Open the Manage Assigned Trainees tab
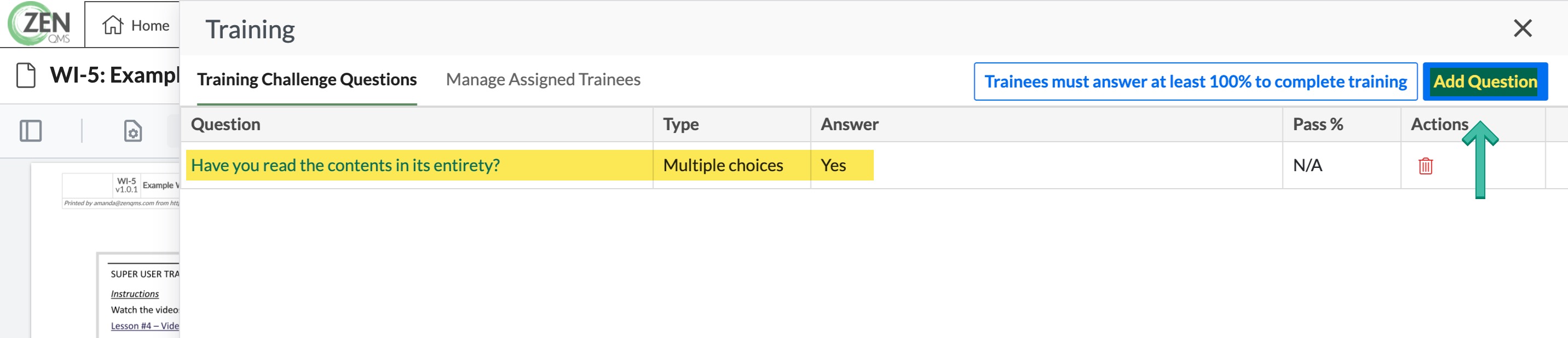Screen dimensions: 1568x338 pos(543,80)
